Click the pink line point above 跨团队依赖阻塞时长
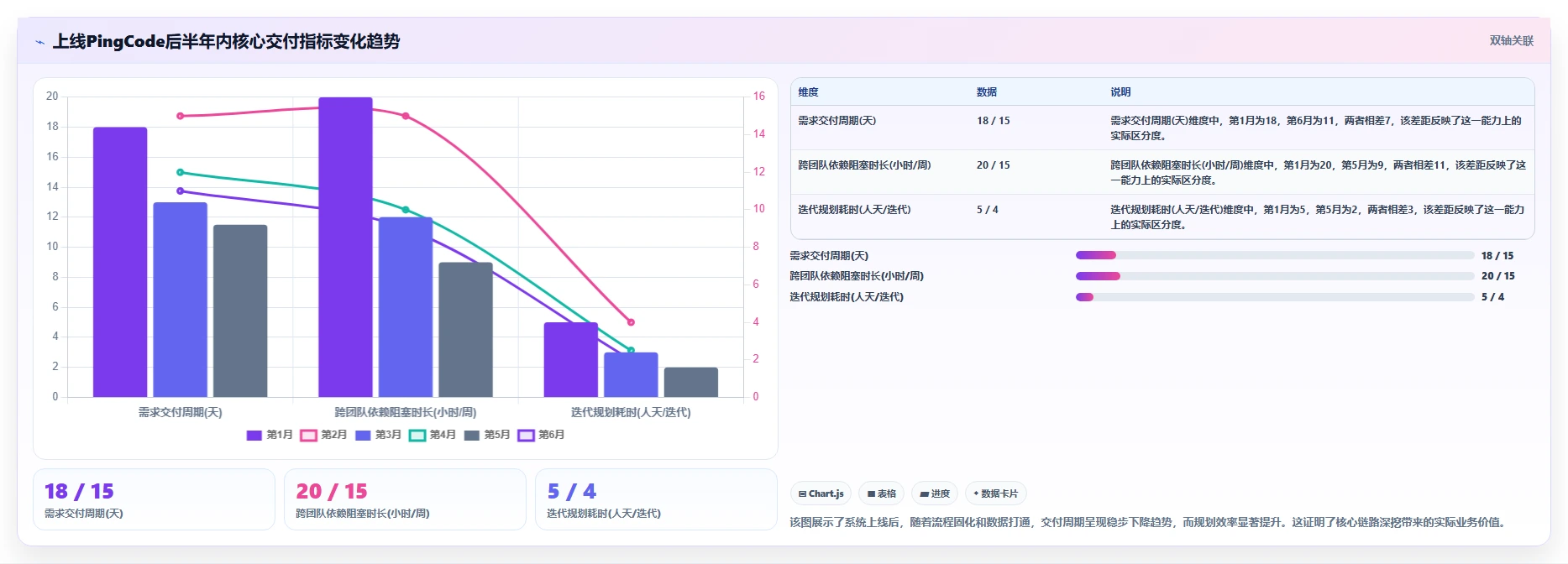 (x=406, y=116)
